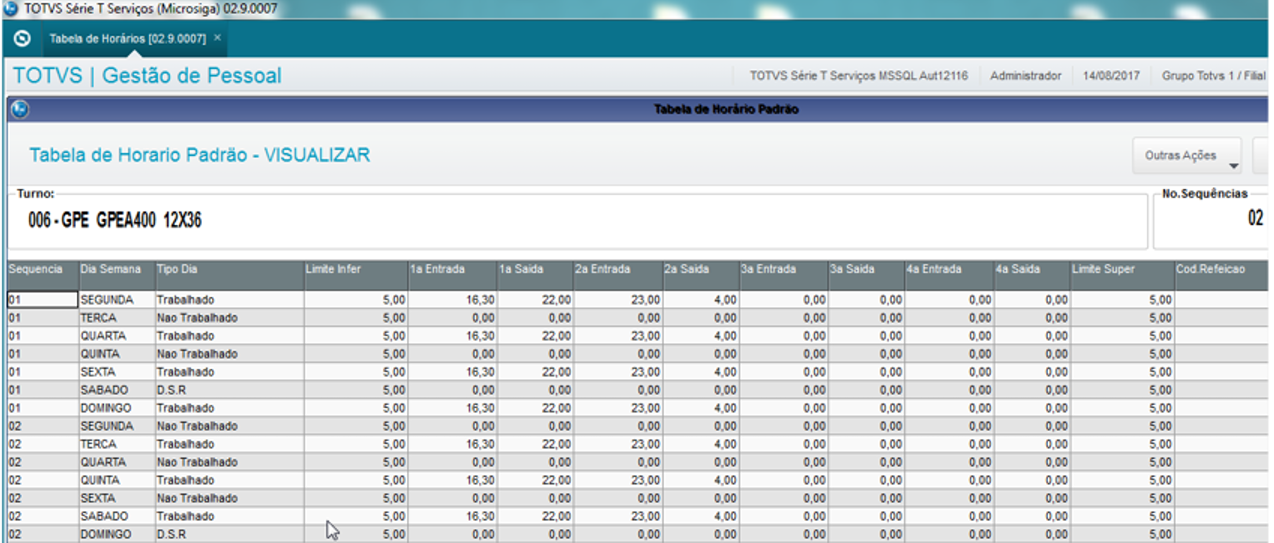Expand the Outras Ações dropdown arrow
1274x543 pixels.
(1233, 167)
